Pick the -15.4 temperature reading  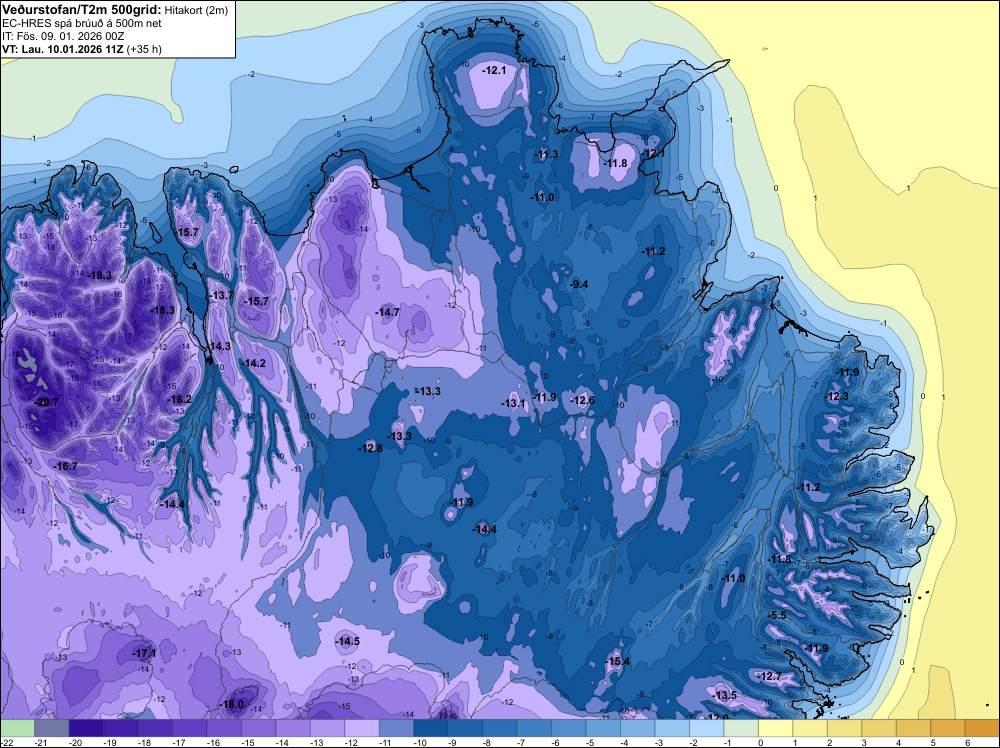coord(618,662)
